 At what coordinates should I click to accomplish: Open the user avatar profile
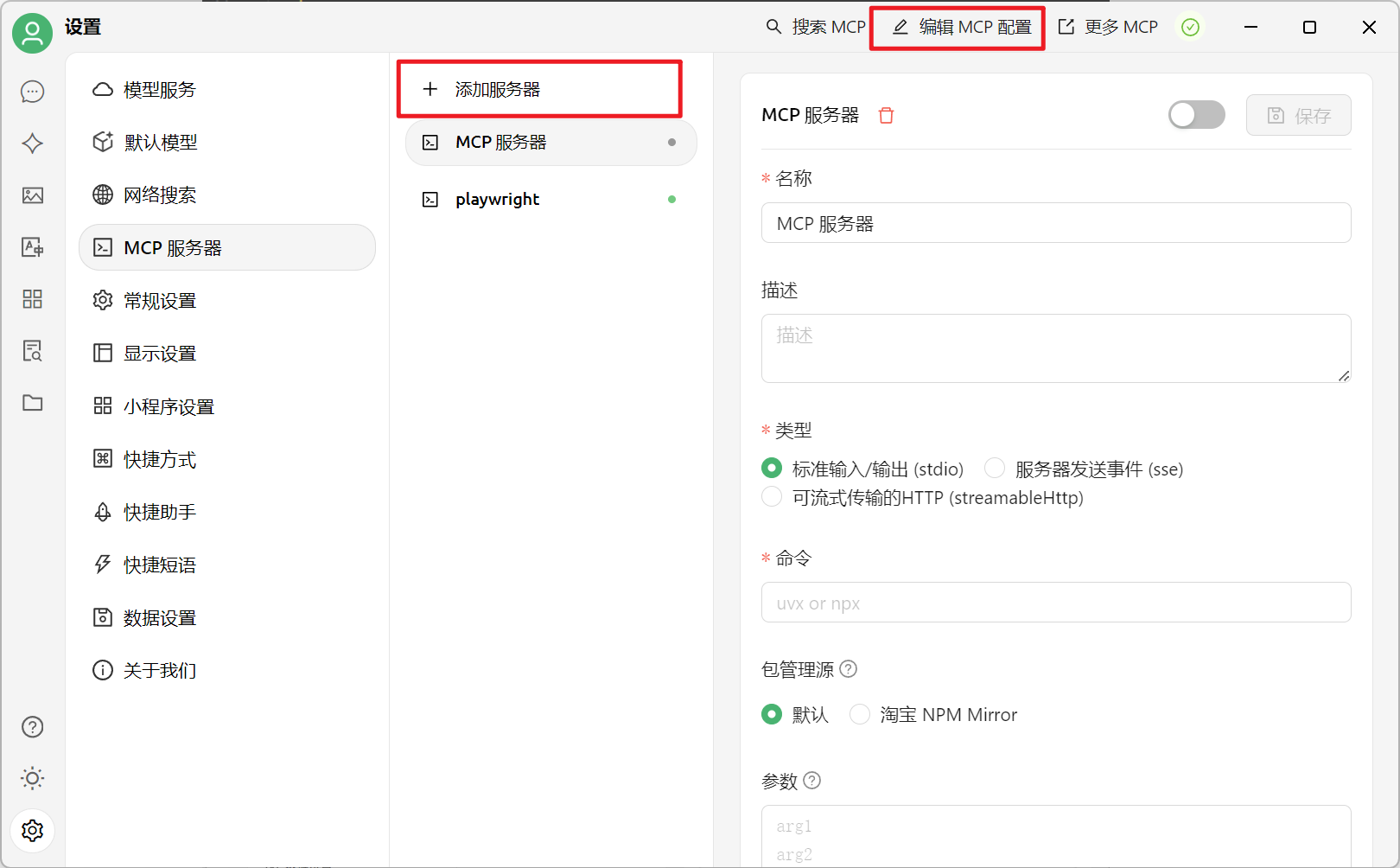tap(33, 33)
